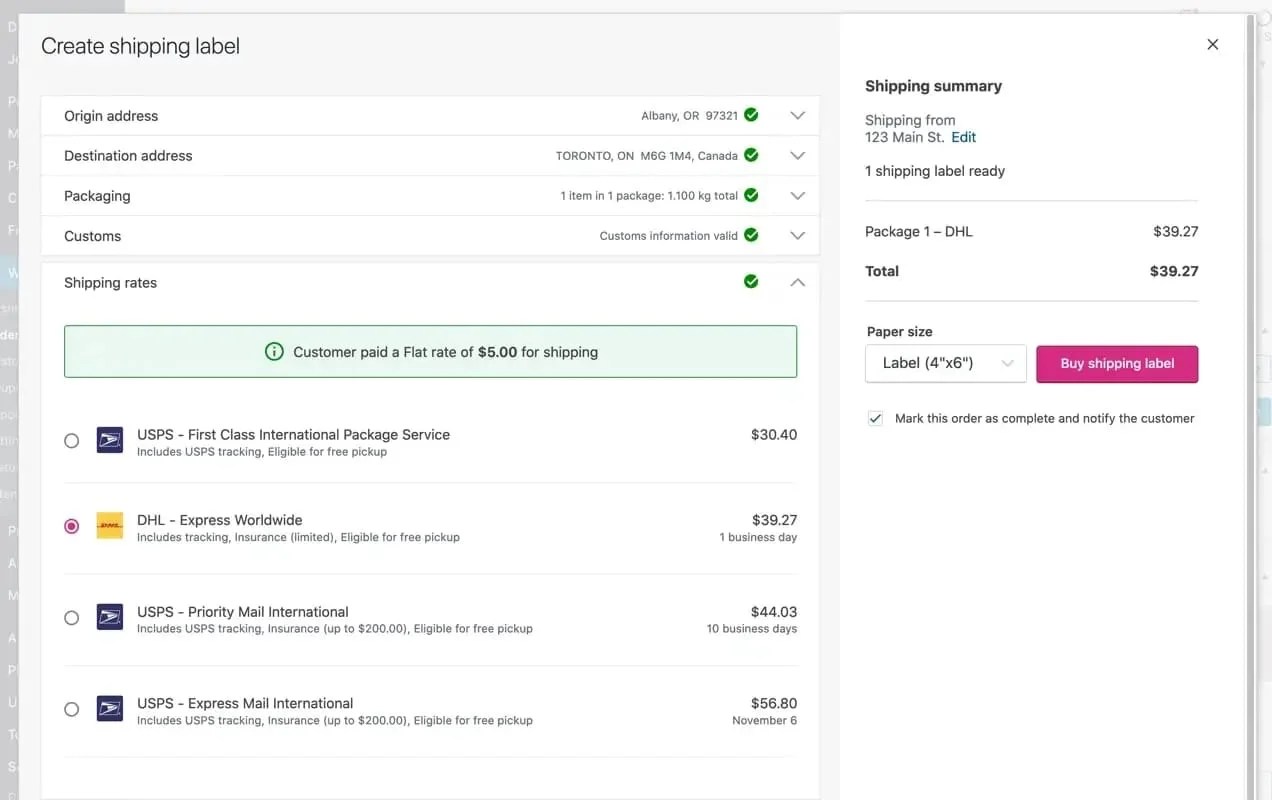Image resolution: width=1272 pixels, height=800 pixels.
Task: Click the green checkmark beside Packaging
Action: 751,195
